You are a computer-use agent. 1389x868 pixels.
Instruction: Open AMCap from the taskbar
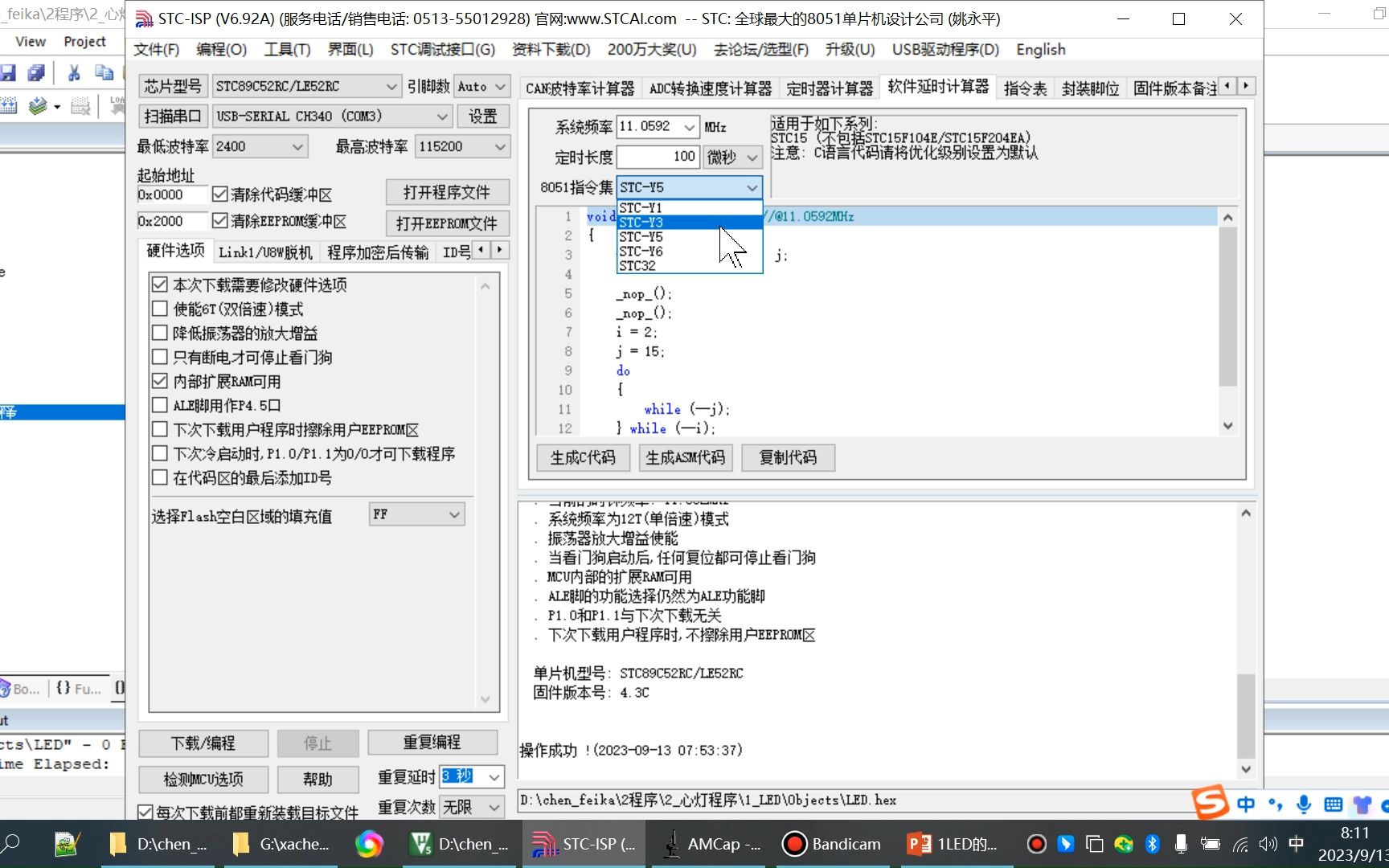pos(711,844)
